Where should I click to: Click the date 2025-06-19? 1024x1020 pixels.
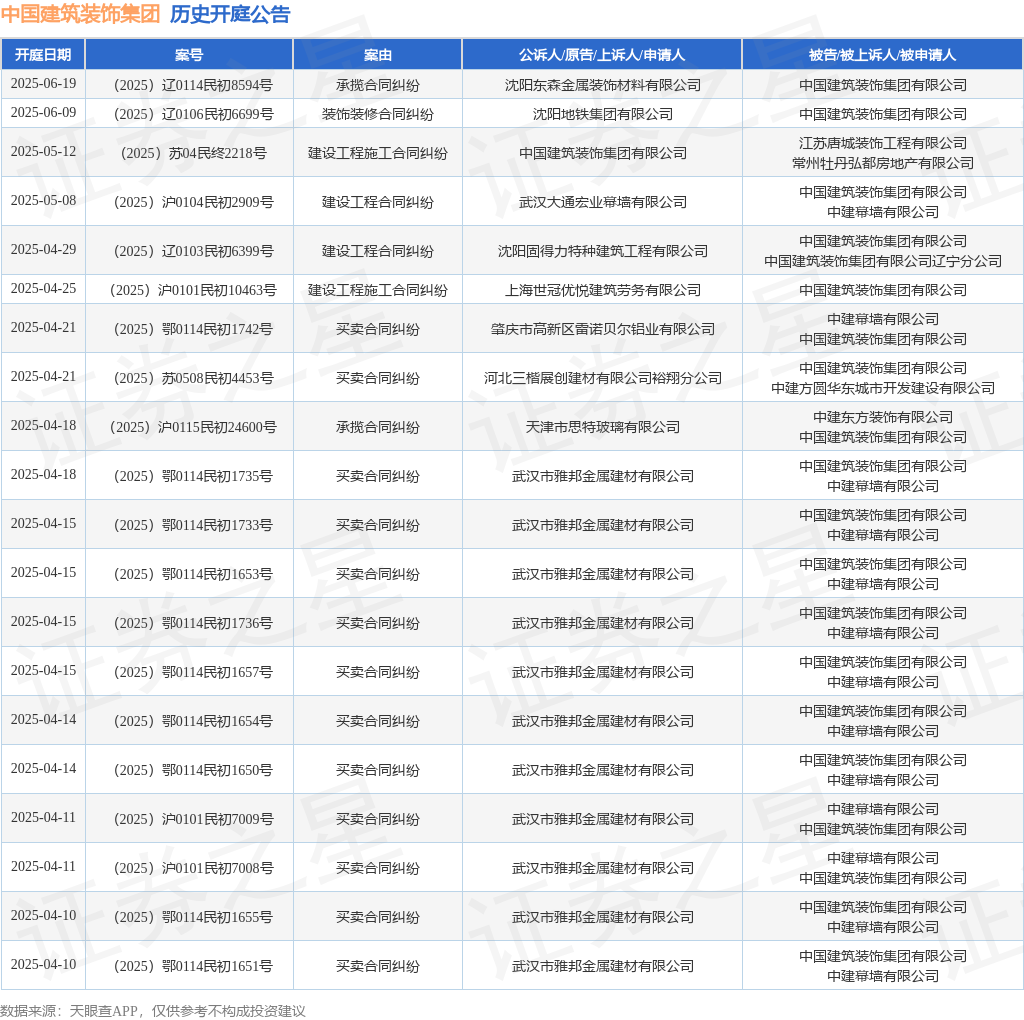click(x=43, y=84)
